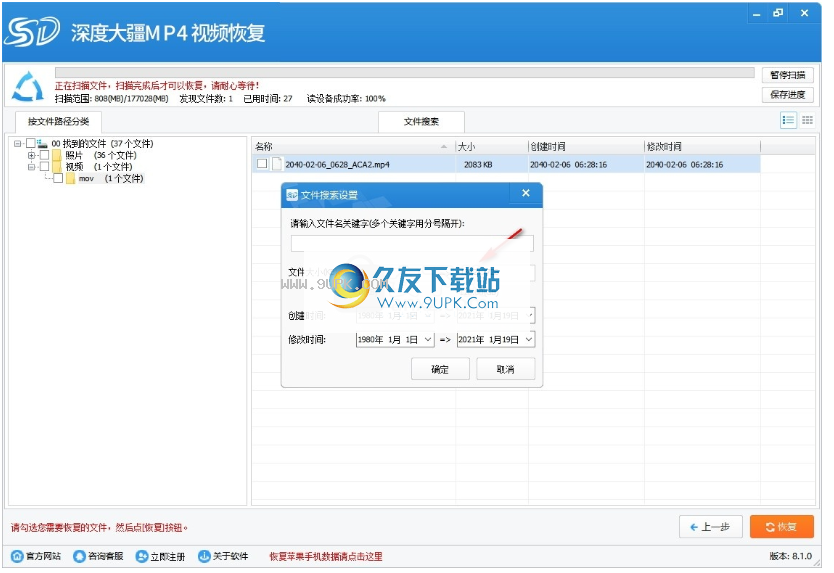Click the mov (1 个文件) label

(111, 179)
